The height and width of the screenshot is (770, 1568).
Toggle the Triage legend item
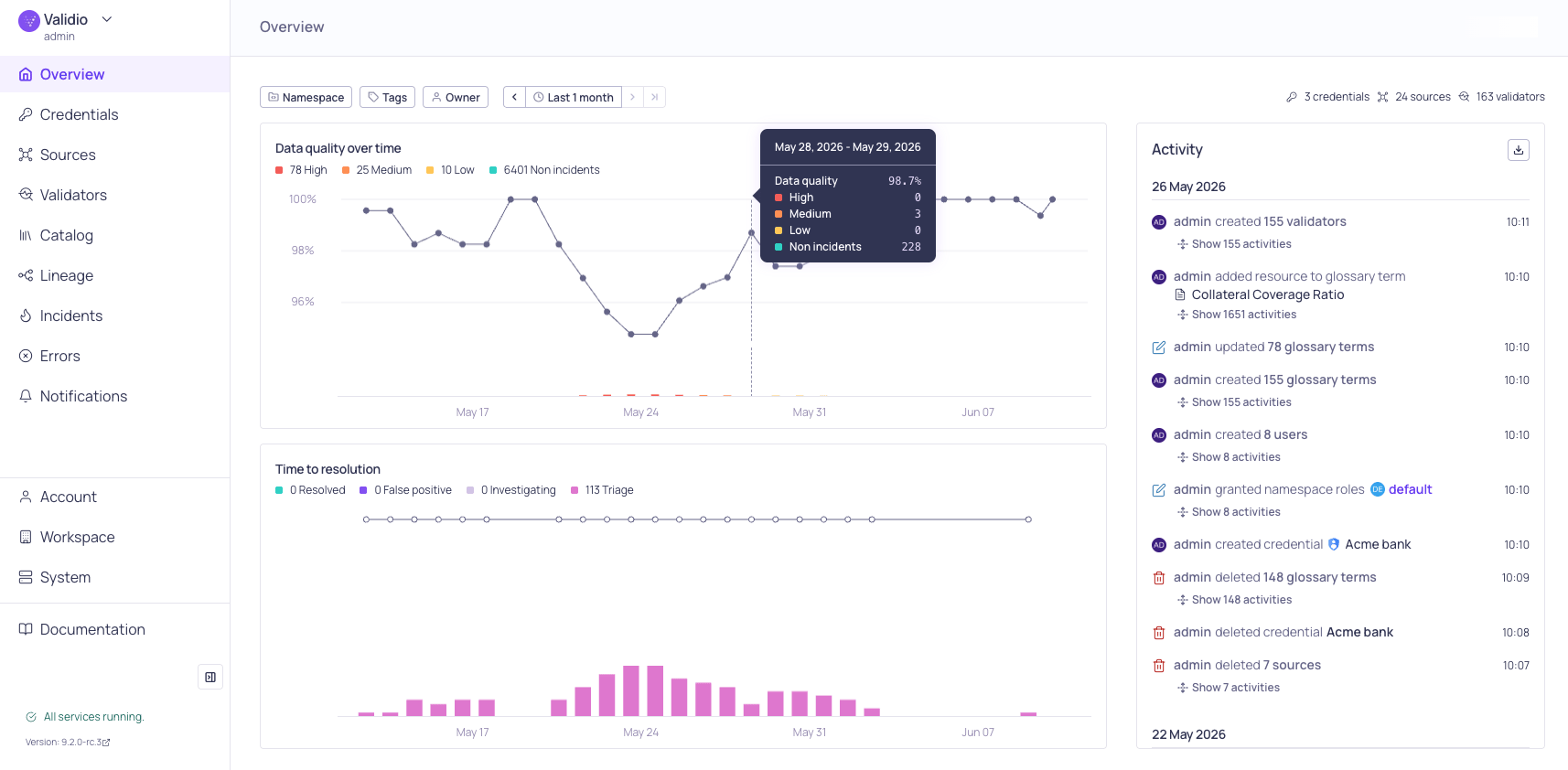(602, 490)
